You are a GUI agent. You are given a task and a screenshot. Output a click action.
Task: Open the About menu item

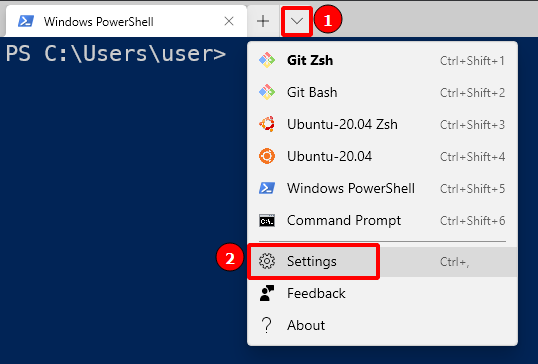coord(382,325)
